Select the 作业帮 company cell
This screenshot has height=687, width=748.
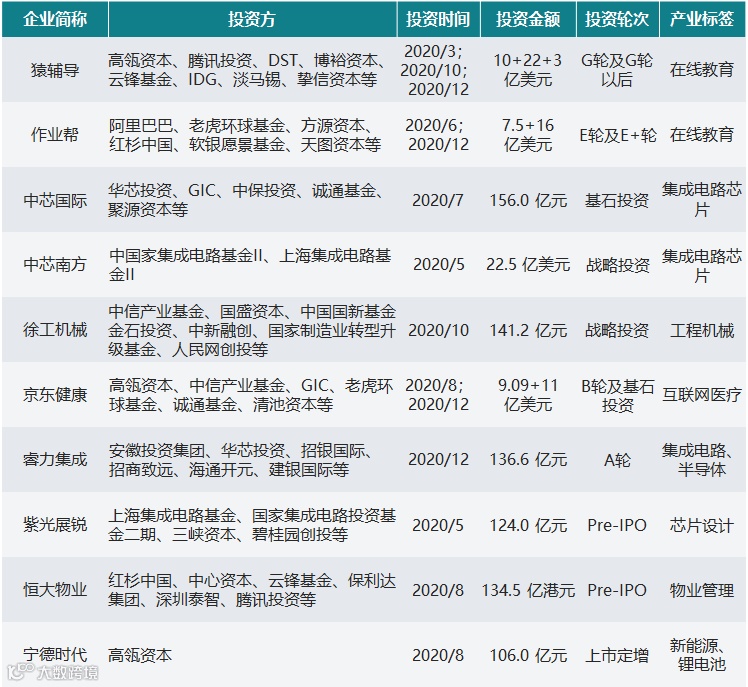click(55, 135)
